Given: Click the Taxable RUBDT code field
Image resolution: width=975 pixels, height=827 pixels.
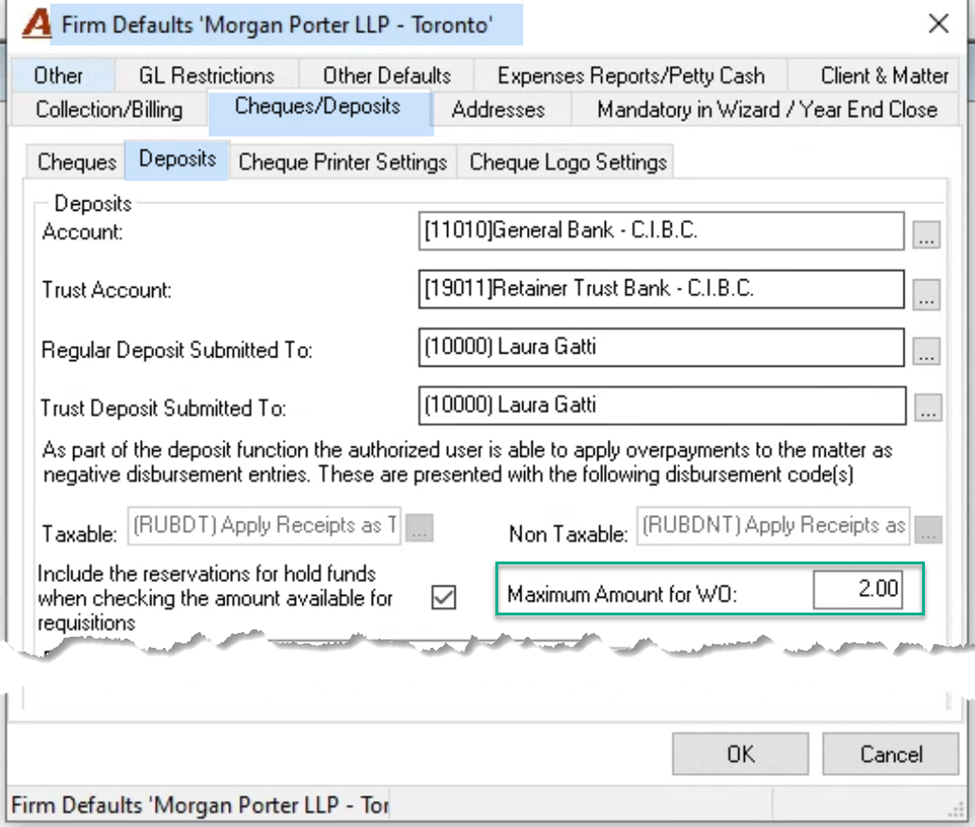Looking at the screenshot, I should (x=264, y=526).
